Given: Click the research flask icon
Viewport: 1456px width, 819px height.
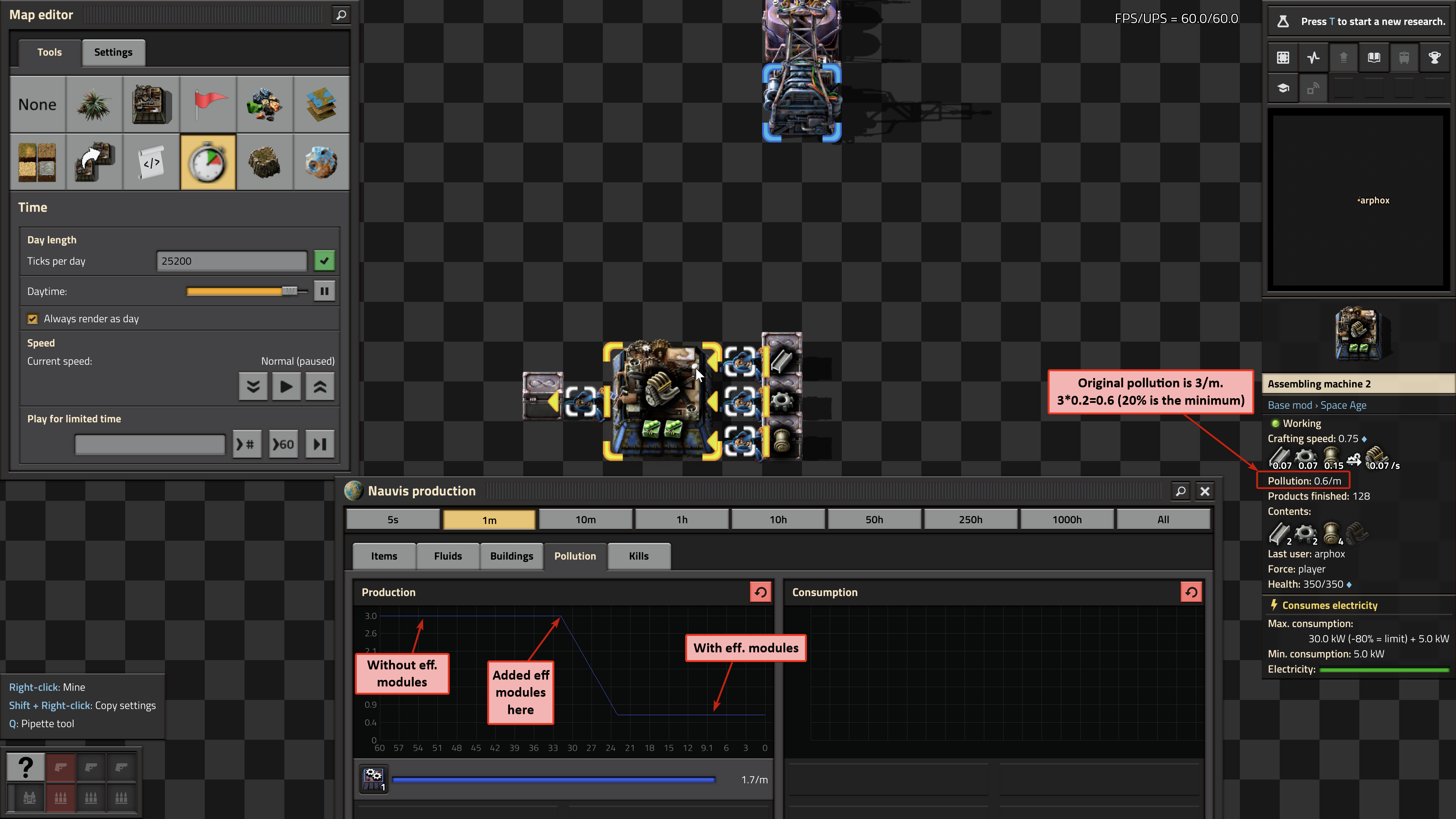Looking at the screenshot, I should [1283, 22].
